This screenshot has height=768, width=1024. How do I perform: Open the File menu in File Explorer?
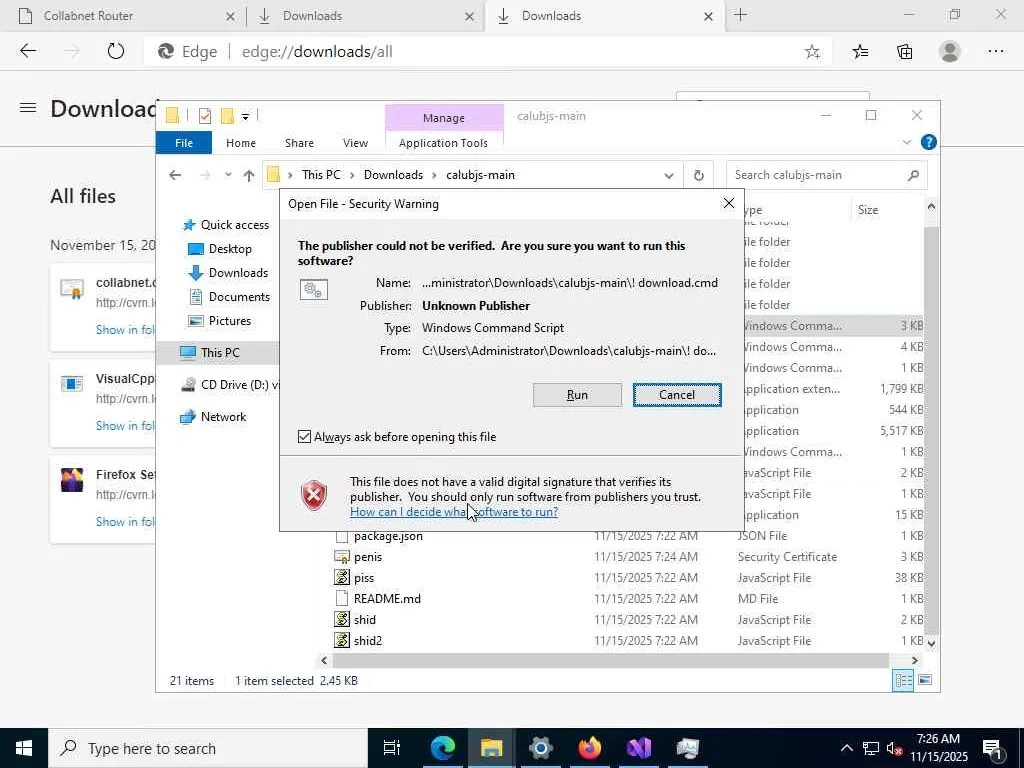[184, 142]
